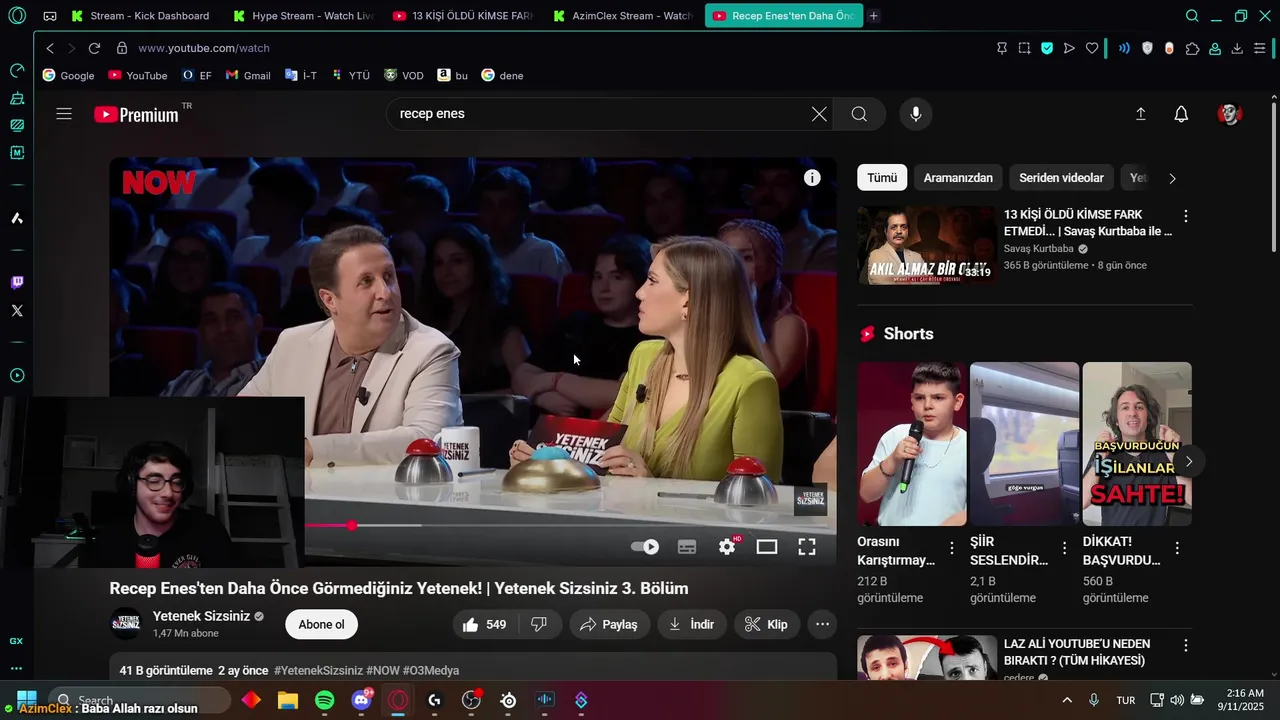Open the bookmark heart icon in toolbar
Screen dimensions: 1280x720
pyautogui.click(x=1092, y=48)
